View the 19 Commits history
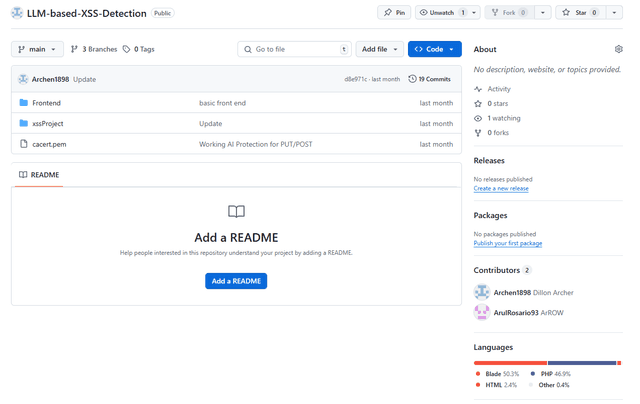The image size is (640, 404). [x=430, y=79]
